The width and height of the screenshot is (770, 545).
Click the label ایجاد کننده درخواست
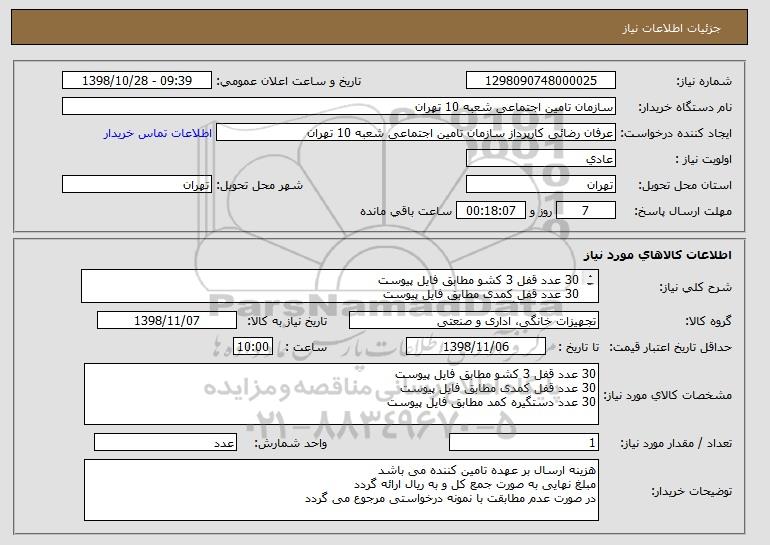tap(676, 134)
